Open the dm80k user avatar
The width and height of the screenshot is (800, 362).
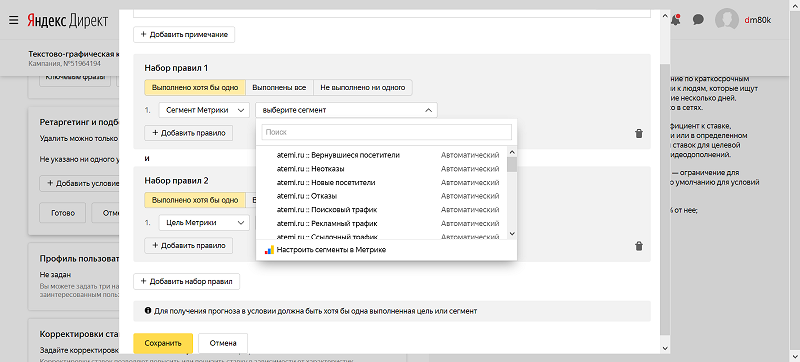pos(727,20)
